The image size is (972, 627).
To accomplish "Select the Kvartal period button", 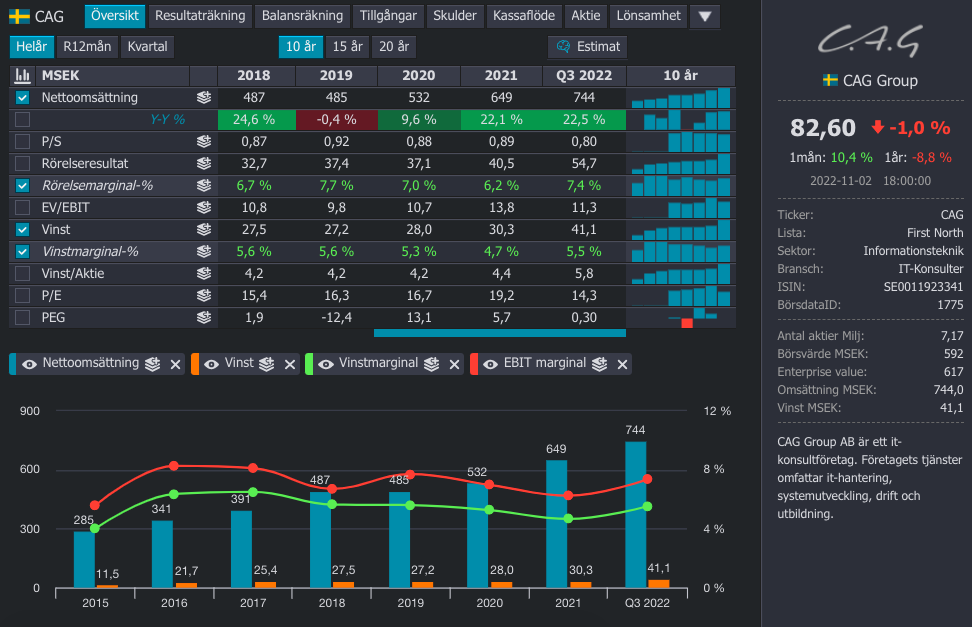I will pos(147,46).
